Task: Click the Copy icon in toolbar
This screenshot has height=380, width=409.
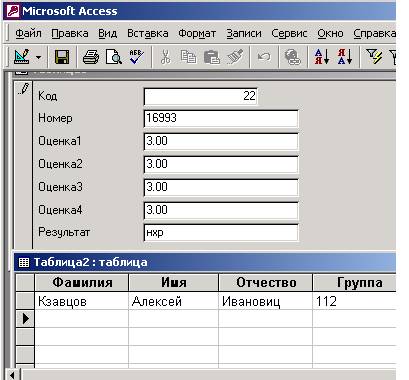Action: coord(188,57)
